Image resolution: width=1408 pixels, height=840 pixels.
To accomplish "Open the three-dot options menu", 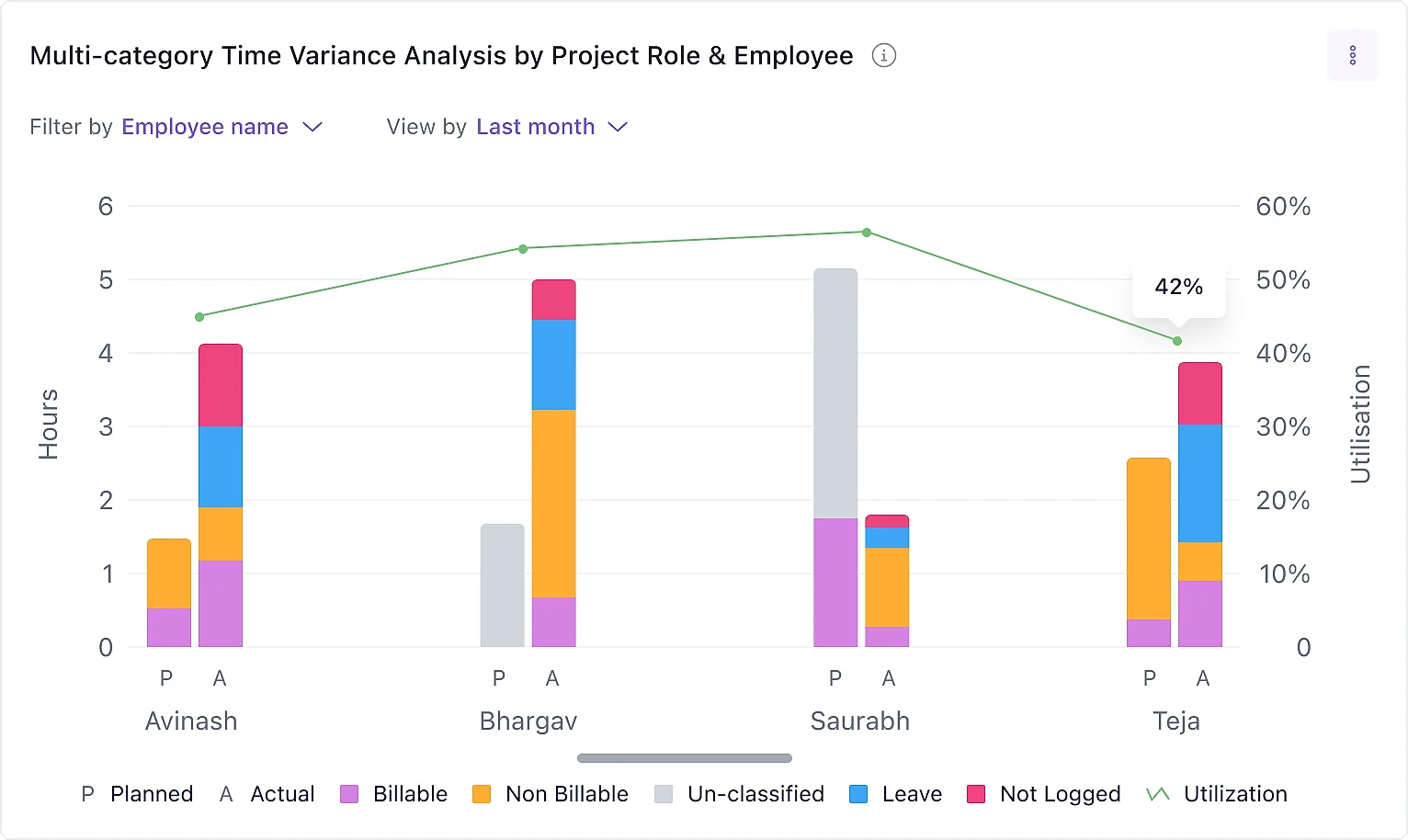I will click(1352, 55).
